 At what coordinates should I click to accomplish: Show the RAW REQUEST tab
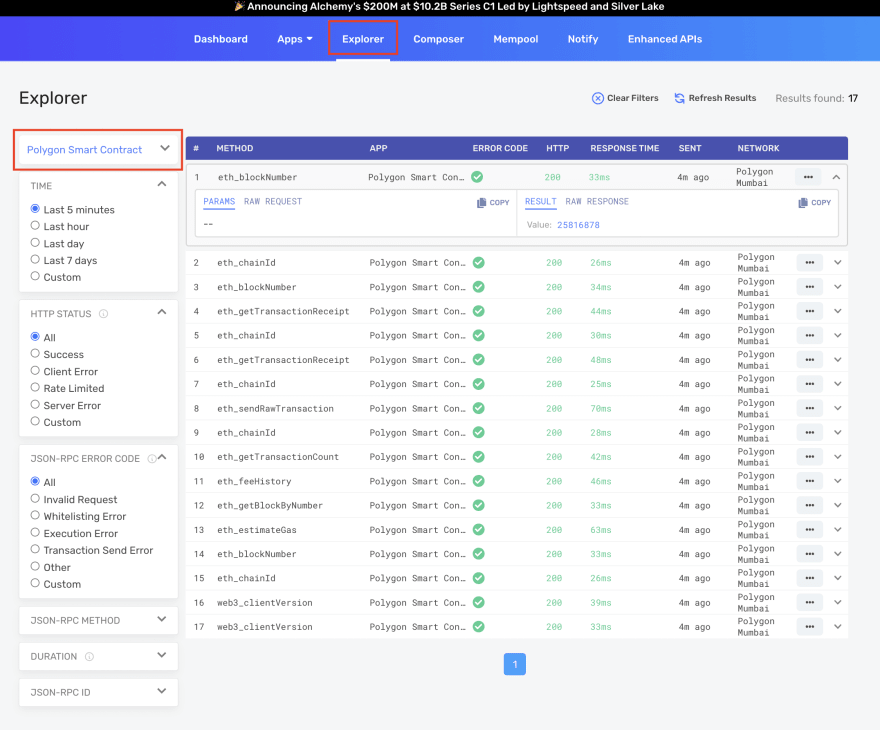[x=273, y=201]
